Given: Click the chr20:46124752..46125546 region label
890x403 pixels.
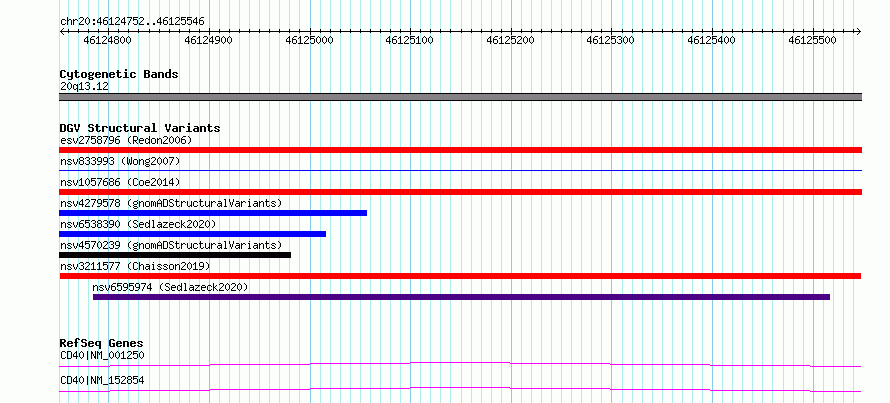Looking at the screenshot, I should 132,22.
